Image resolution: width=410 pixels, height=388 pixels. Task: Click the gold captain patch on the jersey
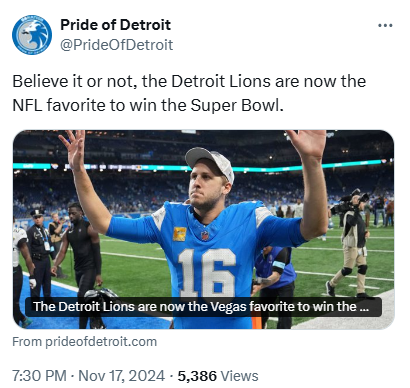pos(179,234)
